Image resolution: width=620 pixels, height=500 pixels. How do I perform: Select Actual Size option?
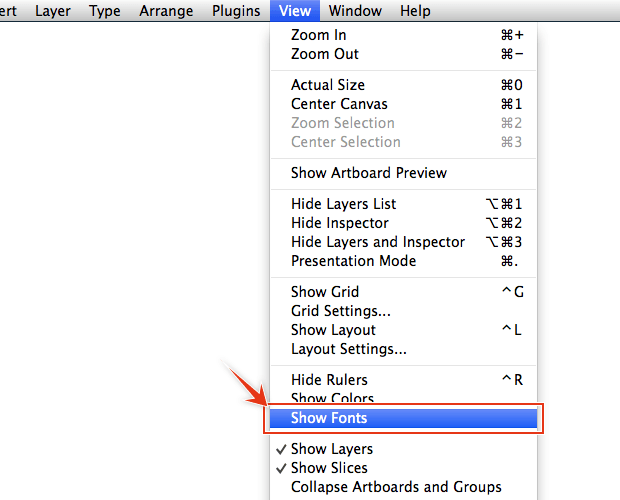(327, 85)
